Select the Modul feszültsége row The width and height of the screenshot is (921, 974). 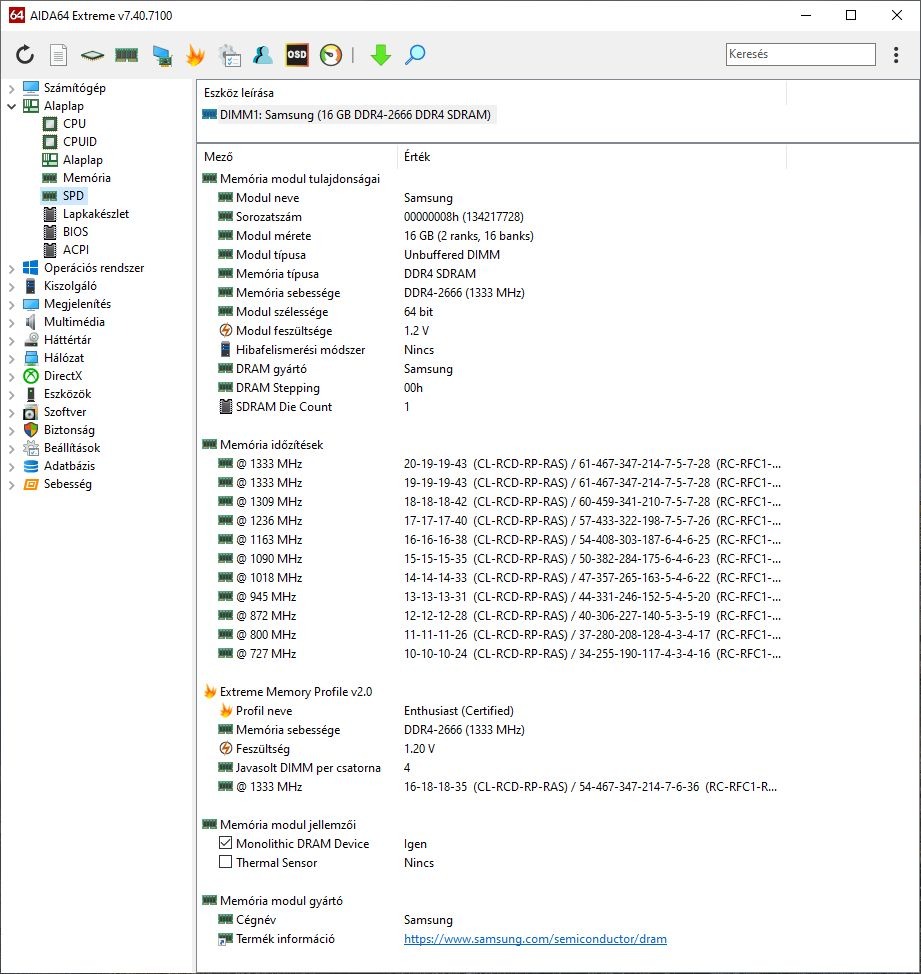pos(494,330)
